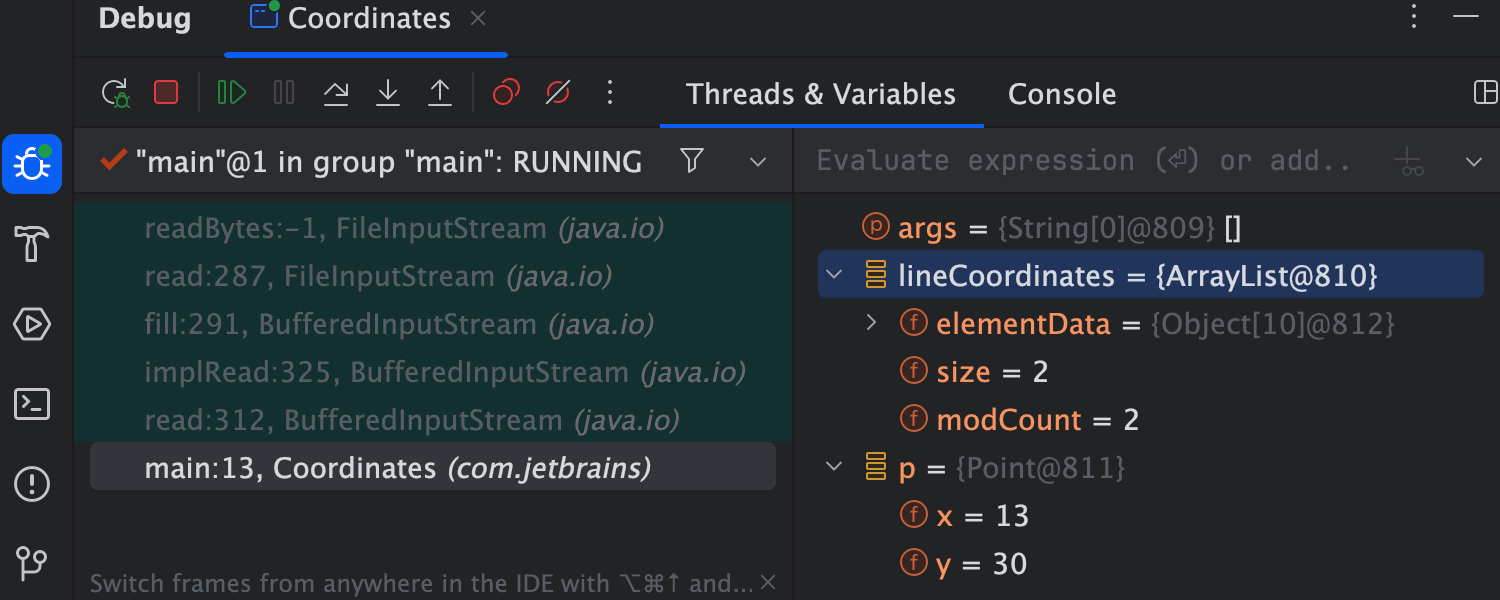1500x600 pixels.
Task: Toggle the View Breakpoints icon
Action: tap(505, 93)
